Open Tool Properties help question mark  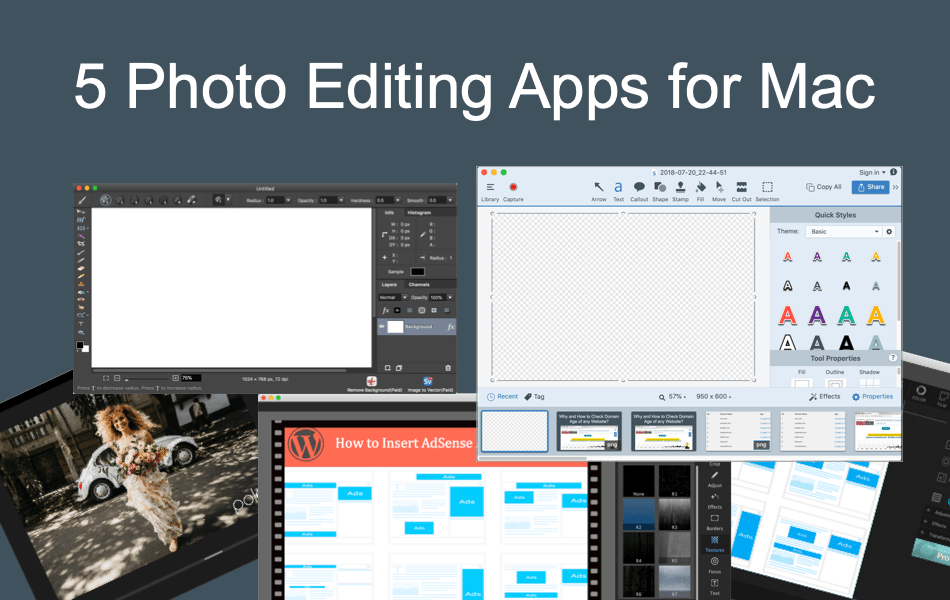(x=892, y=358)
